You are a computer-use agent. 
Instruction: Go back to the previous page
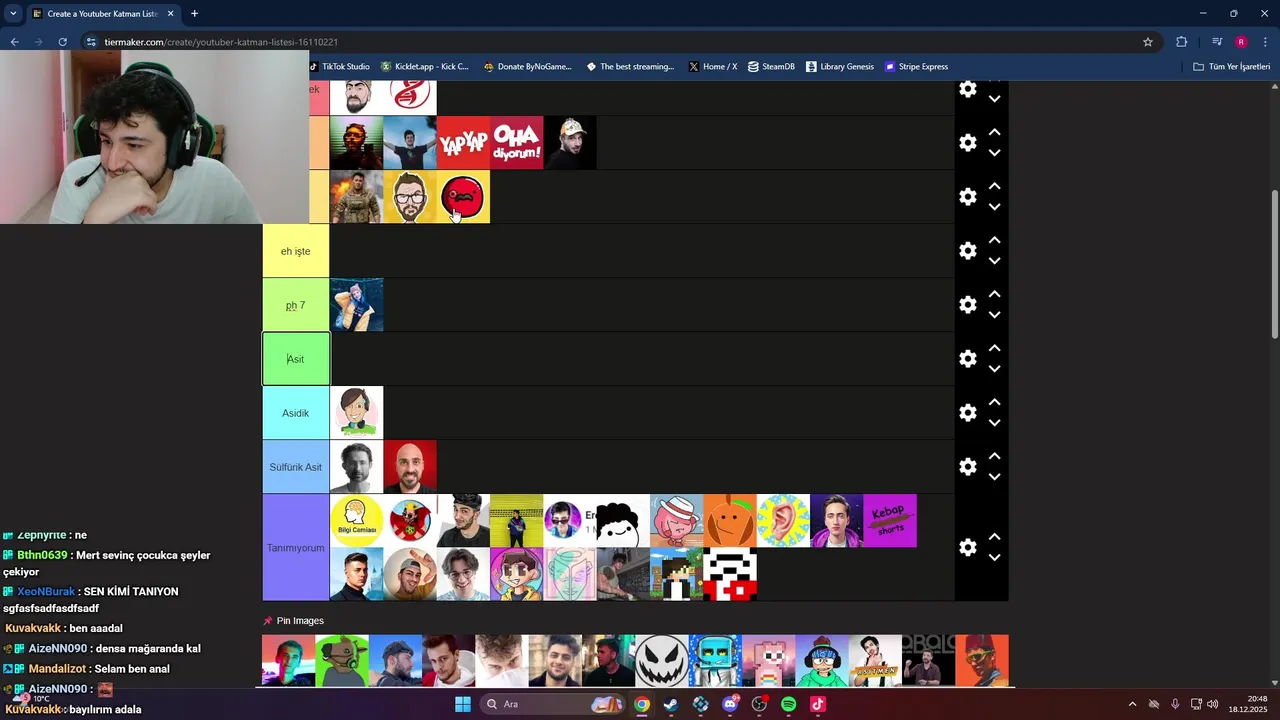pyautogui.click(x=14, y=42)
